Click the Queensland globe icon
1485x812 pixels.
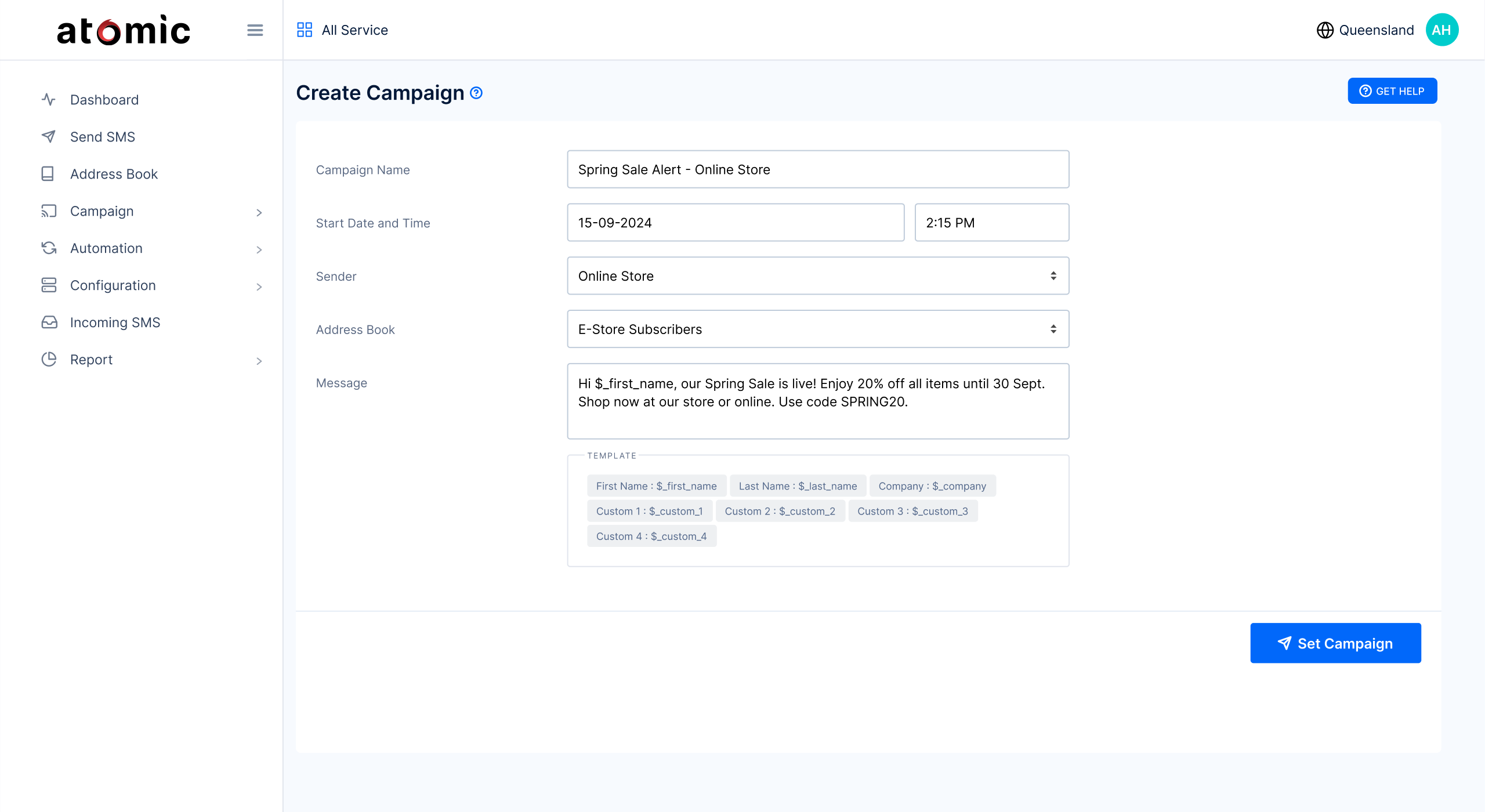pyautogui.click(x=1325, y=30)
